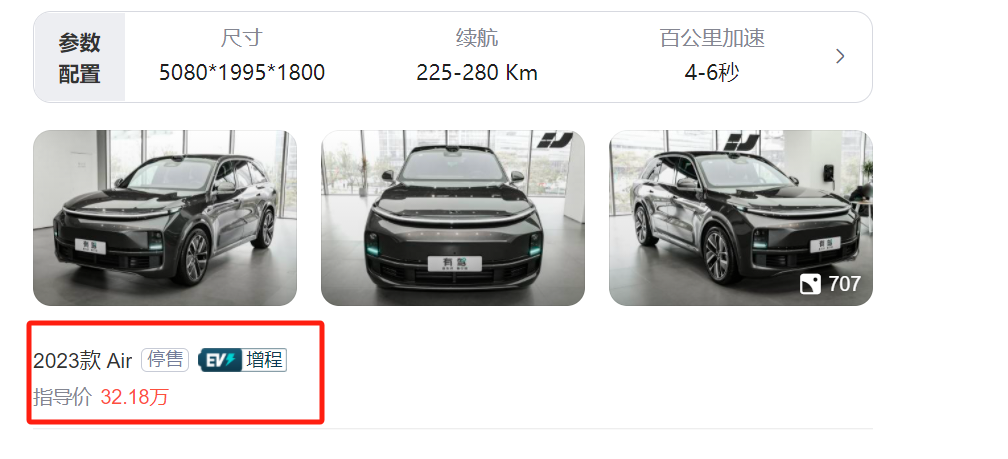Select the 增程 tag
Image resolution: width=1008 pixels, height=459 pixels.
pos(264,360)
